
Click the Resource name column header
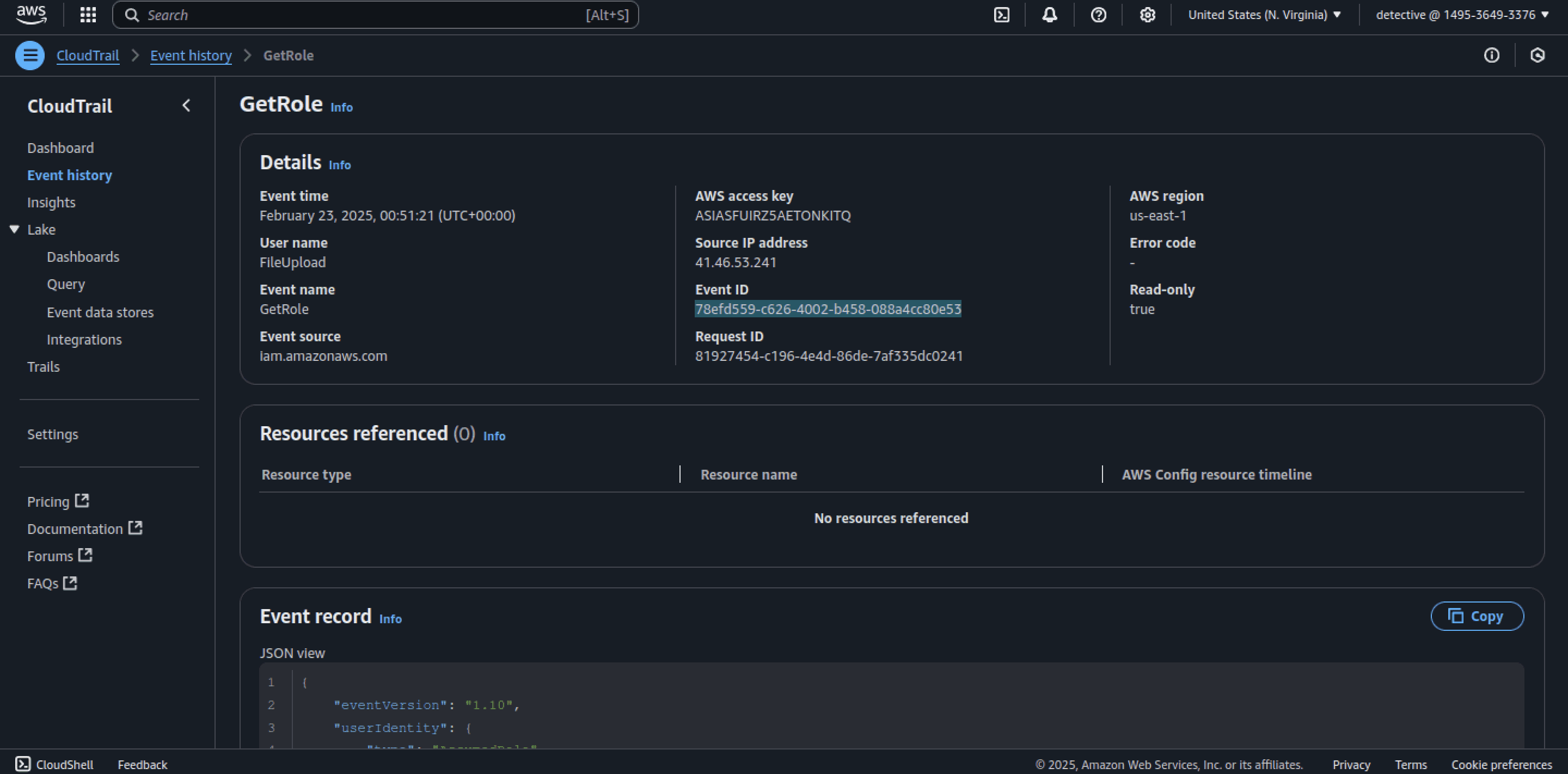point(749,475)
